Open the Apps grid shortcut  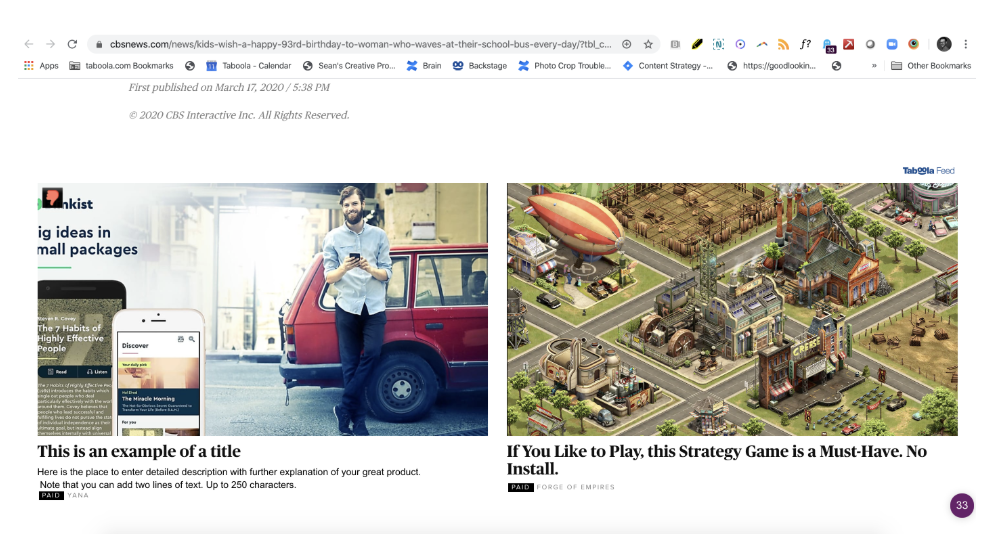(41, 65)
